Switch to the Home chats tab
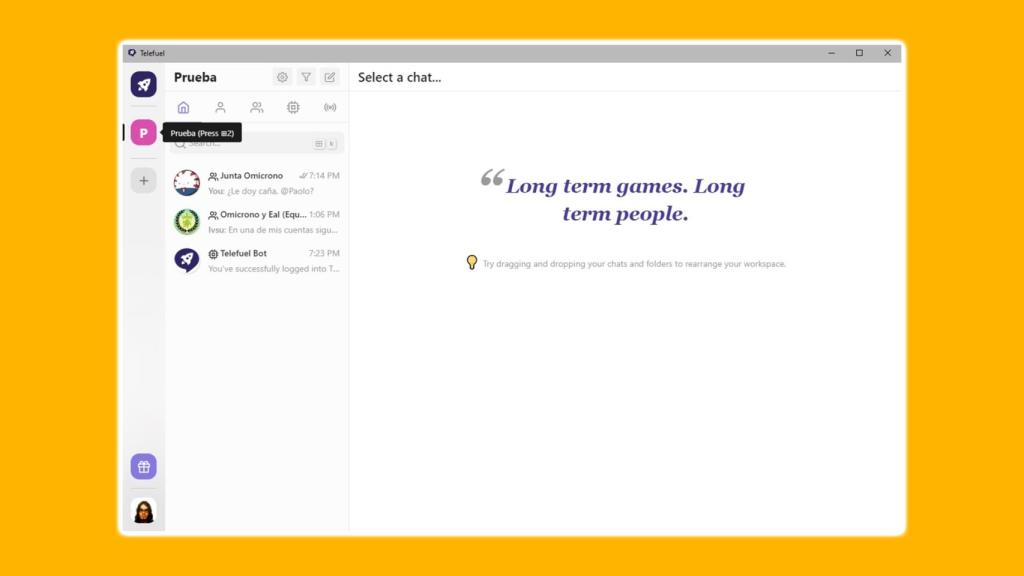The width and height of the screenshot is (1024, 576). (x=183, y=108)
